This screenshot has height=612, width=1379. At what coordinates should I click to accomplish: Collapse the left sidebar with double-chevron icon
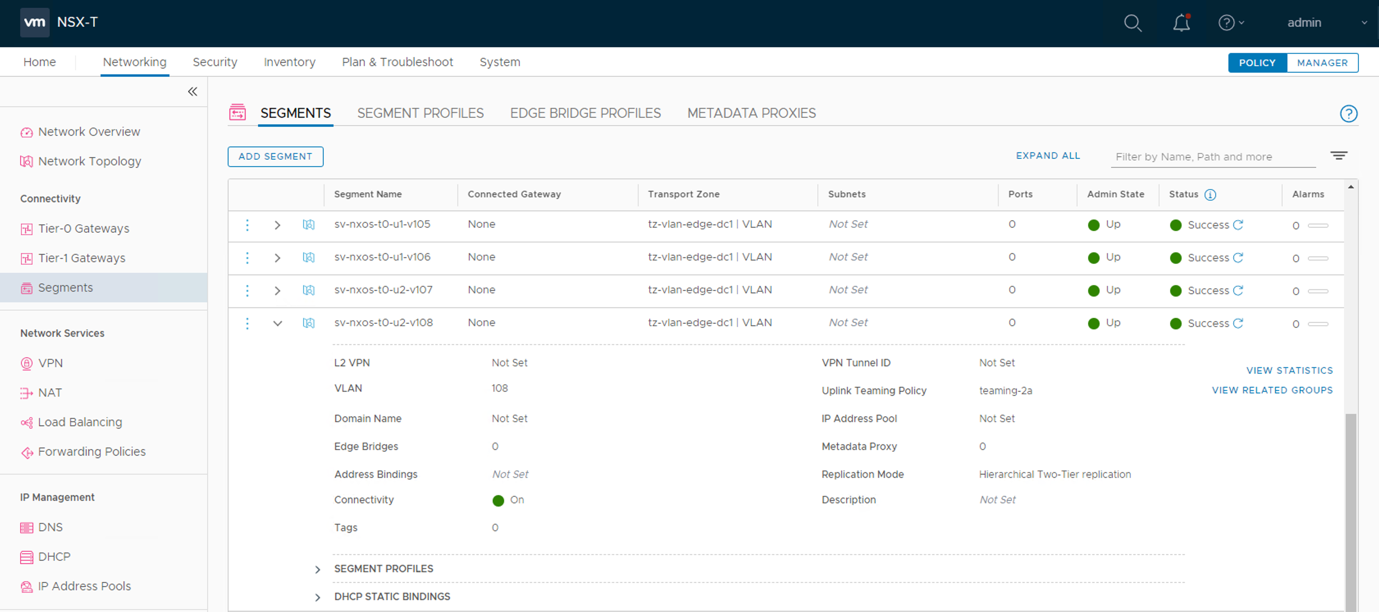click(x=192, y=92)
